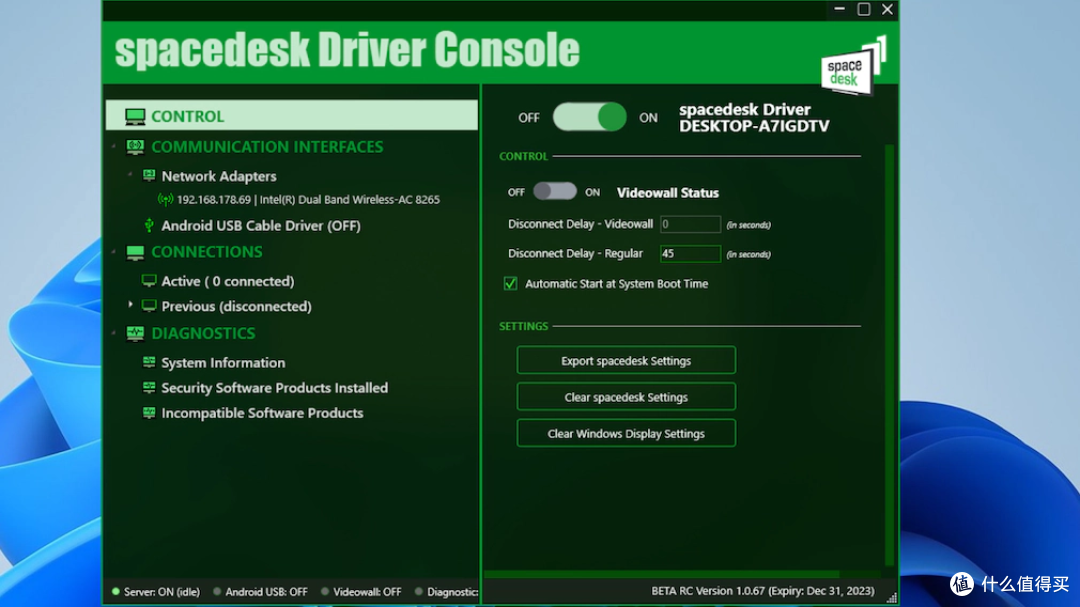
Task: Click the wireless antenna icon for 192.168.178.69
Action: [165, 200]
